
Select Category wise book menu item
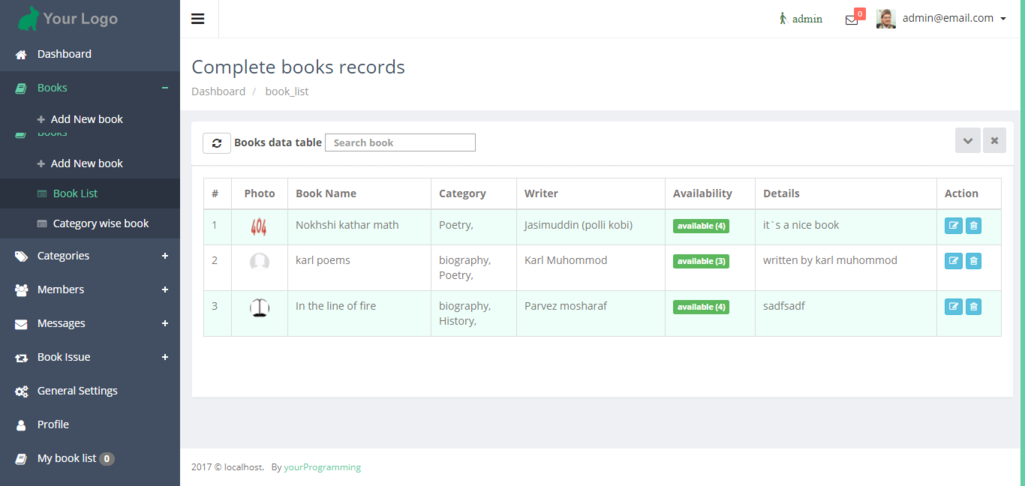pos(100,224)
